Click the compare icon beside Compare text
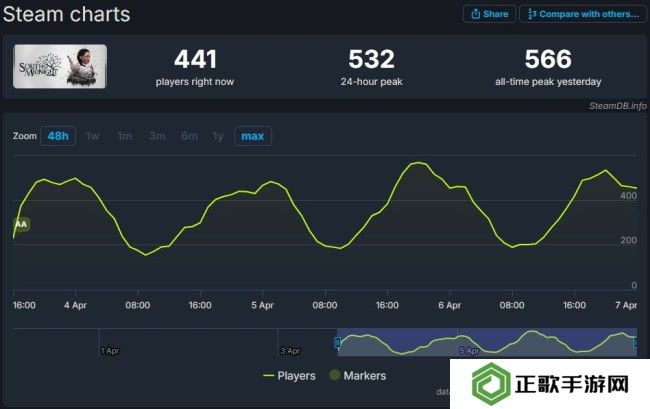650x409 pixels. coord(532,14)
